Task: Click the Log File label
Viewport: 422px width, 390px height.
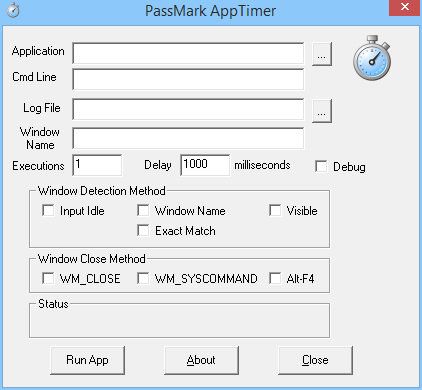Action: tap(42, 108)
